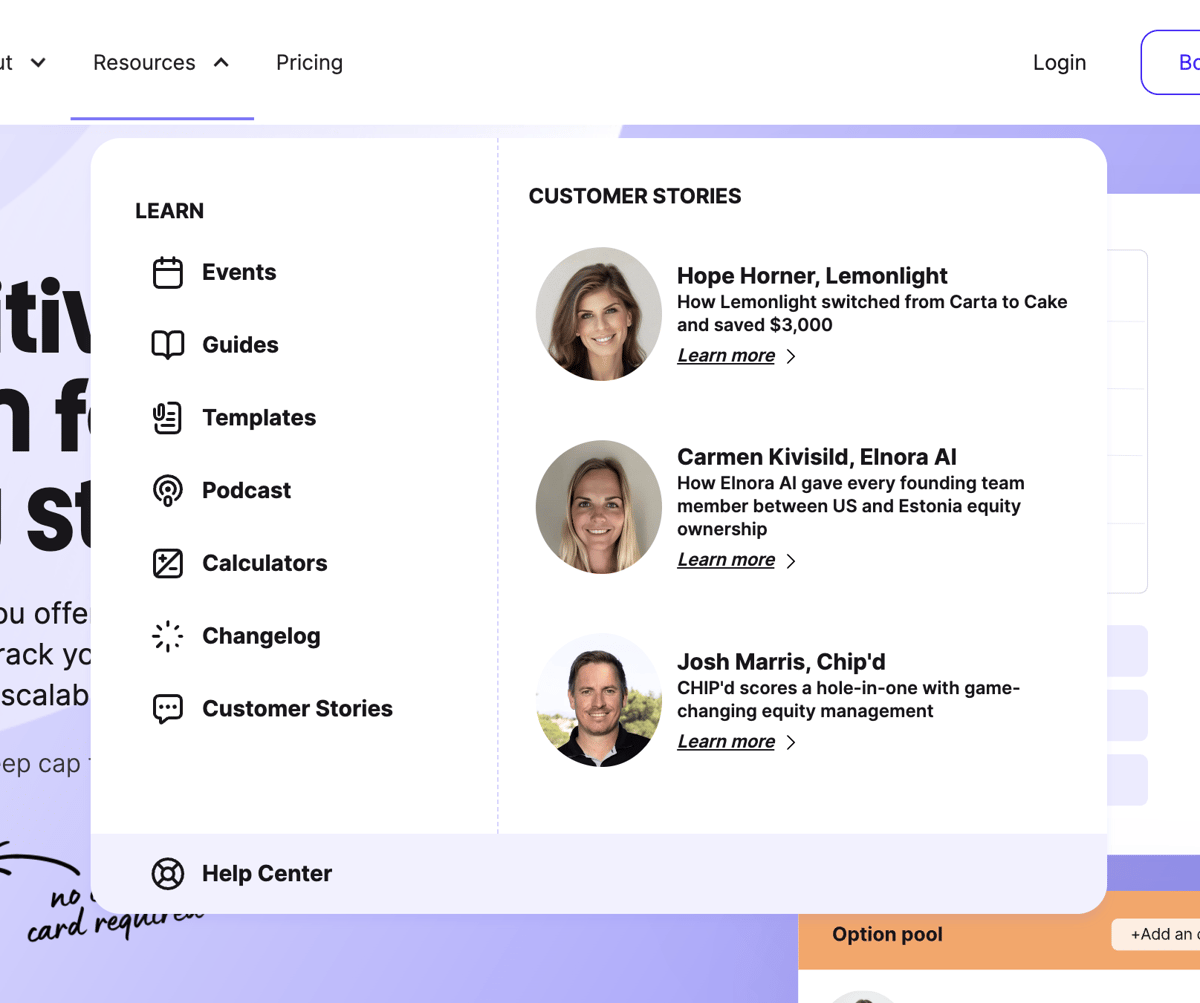The width and height of the screenshot is (1200, 1003).
Task: Click the Hope Horner profile photo
Action: (598, 313)
